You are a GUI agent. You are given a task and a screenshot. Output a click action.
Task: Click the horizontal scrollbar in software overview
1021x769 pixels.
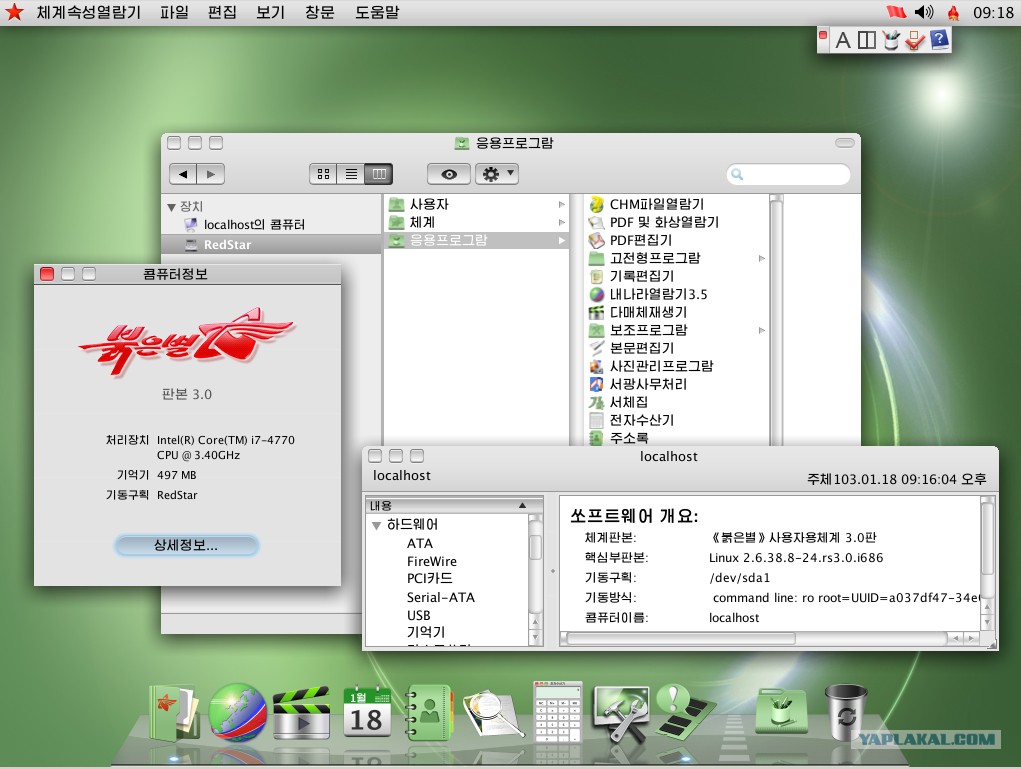pyautogui.click(x=680, y=638)
